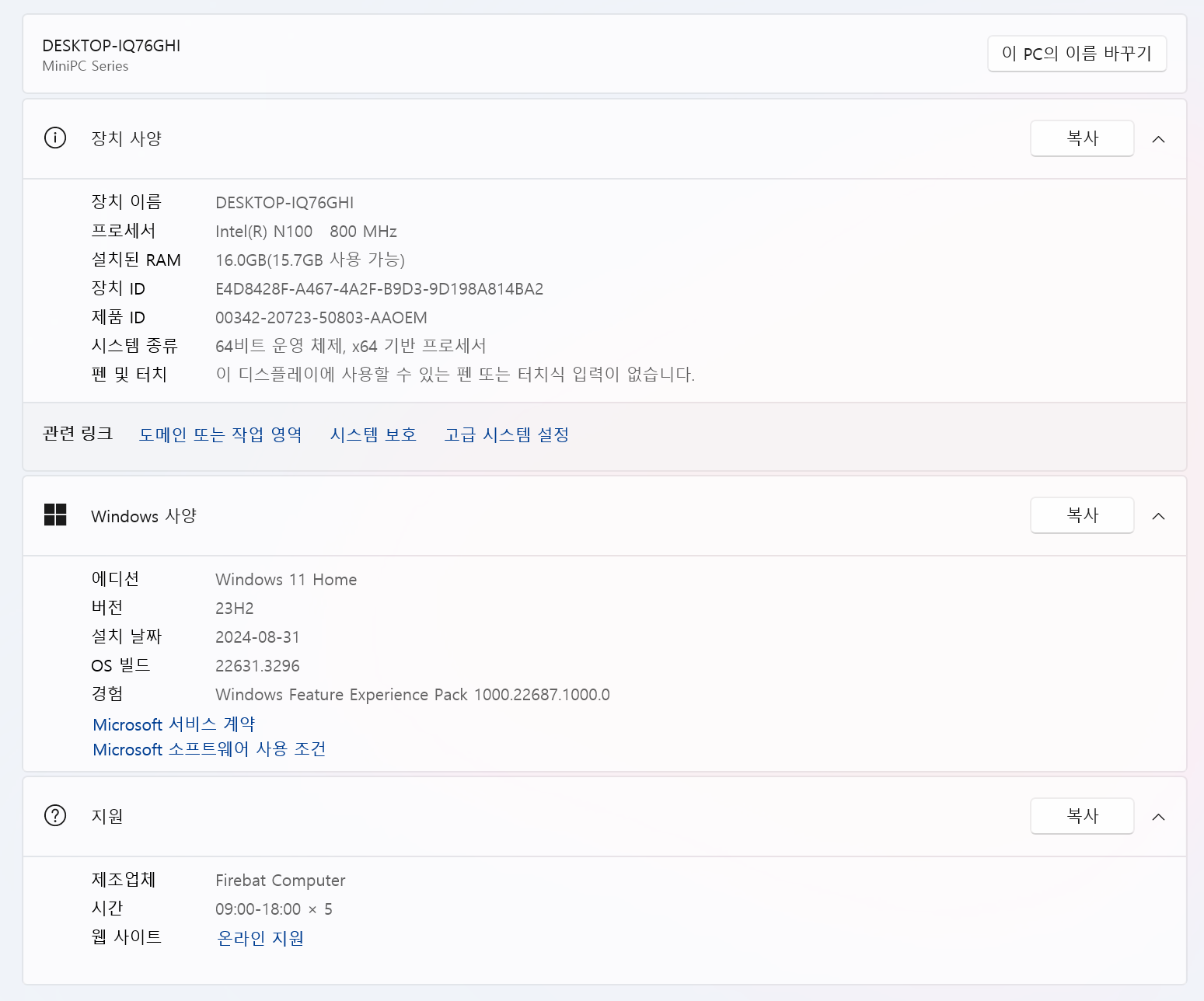The height and width of the screenshot is (1001, 1204).
Task: Click the 64비트 운영 체제 system type value
Action: point(351,346)
